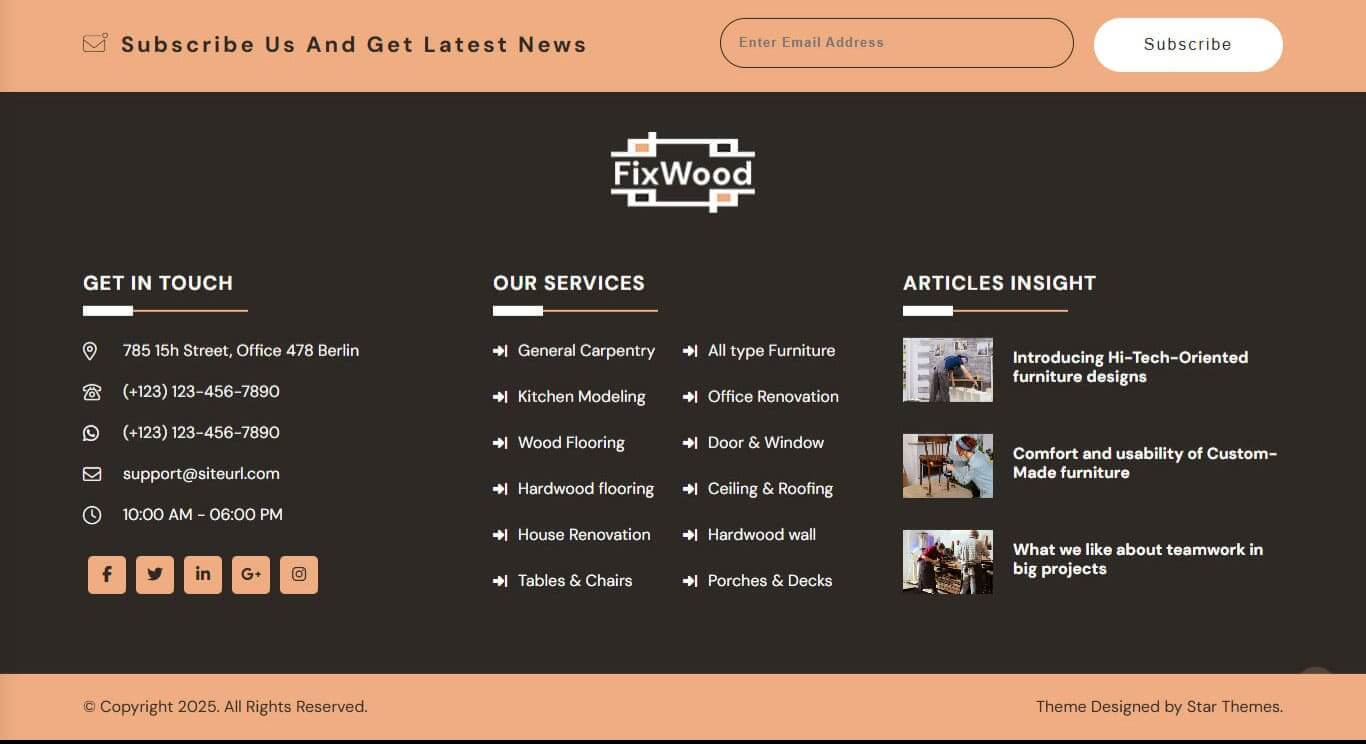Image resolution: width=1366 pixels, height=744 pixels.
Task: Read the Custom-Made furniture comfort article
Action: [1144, 463]
